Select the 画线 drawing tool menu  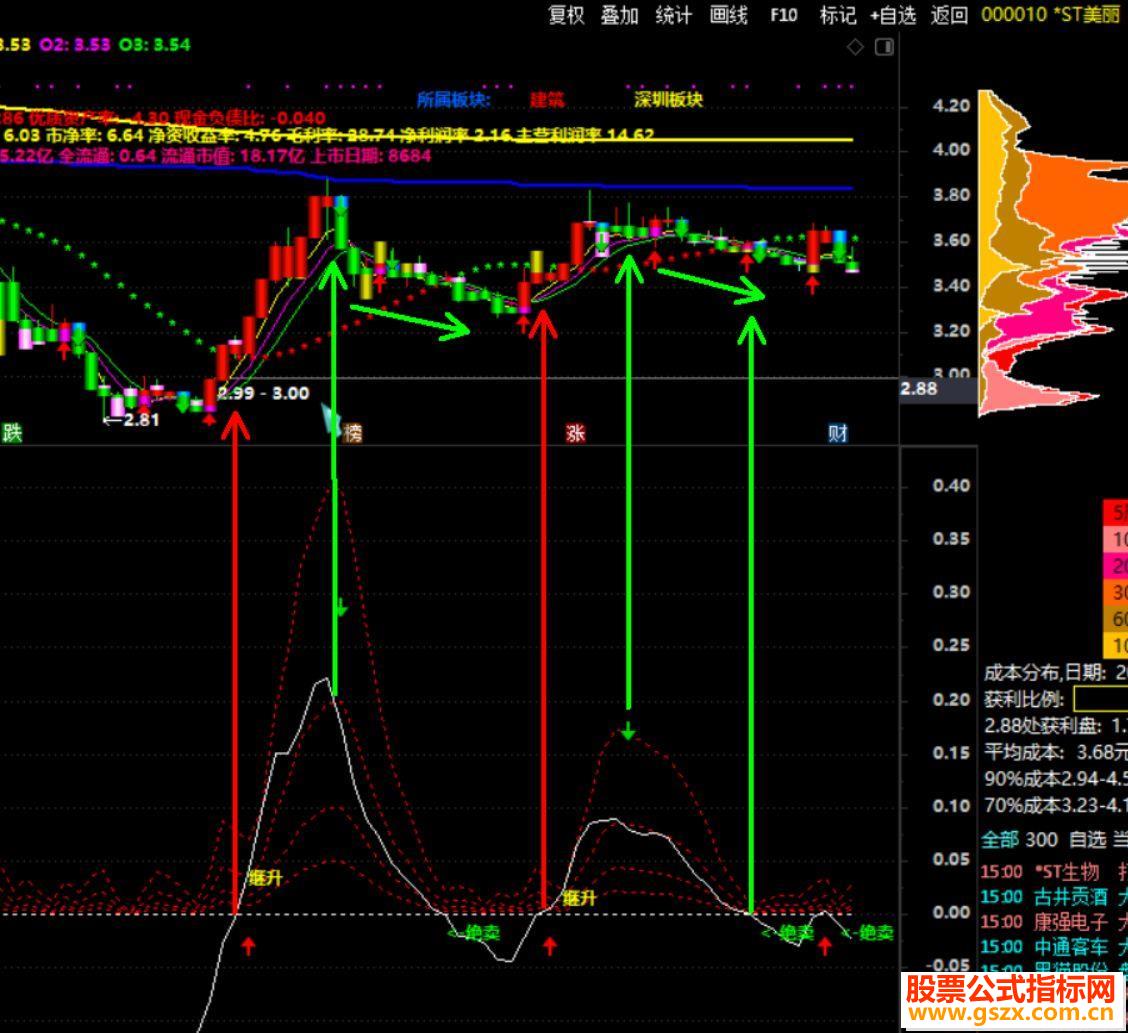pos(729,15)
